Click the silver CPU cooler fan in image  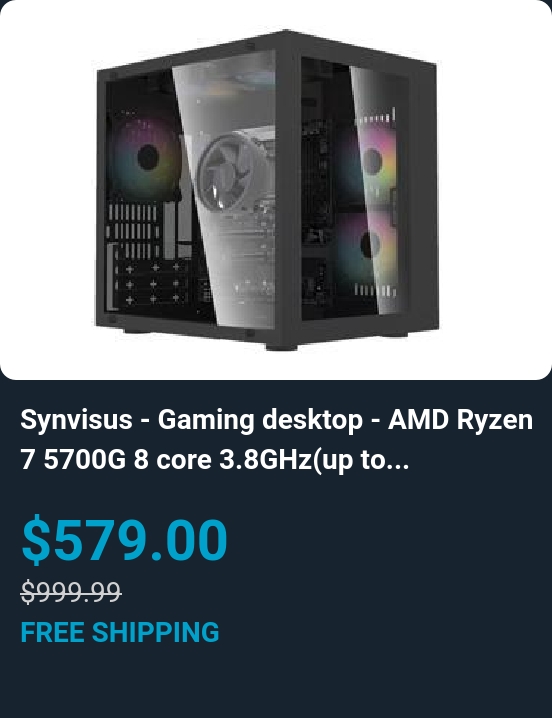(225, 173)
